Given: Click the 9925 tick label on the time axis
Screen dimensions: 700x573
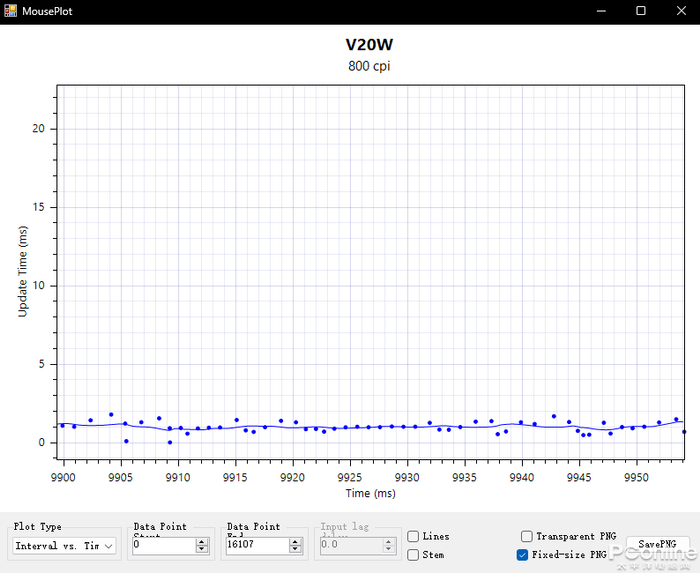Looking at the screenshot, I should pos(350,478).
